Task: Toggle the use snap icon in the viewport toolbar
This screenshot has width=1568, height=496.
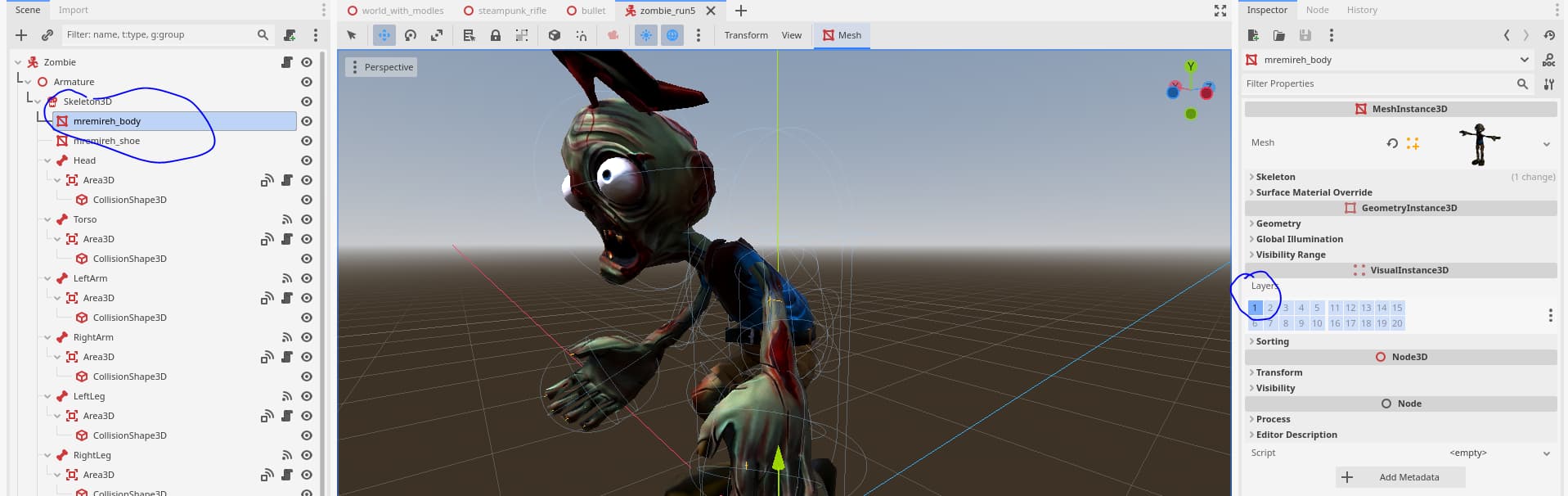Action: click(581, 35)
